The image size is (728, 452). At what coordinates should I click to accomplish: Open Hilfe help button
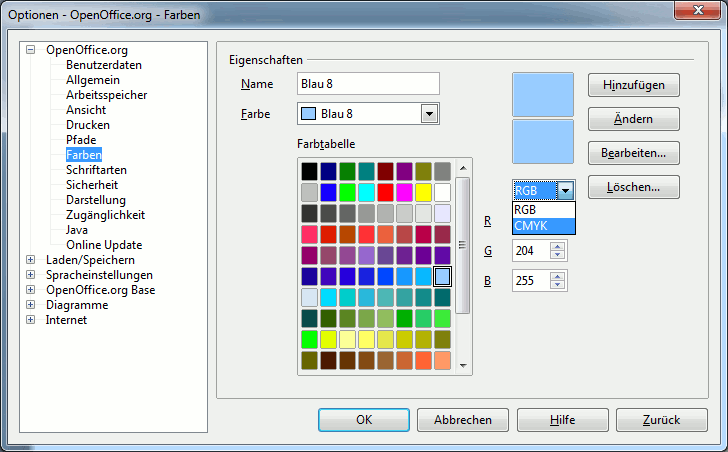563,420
